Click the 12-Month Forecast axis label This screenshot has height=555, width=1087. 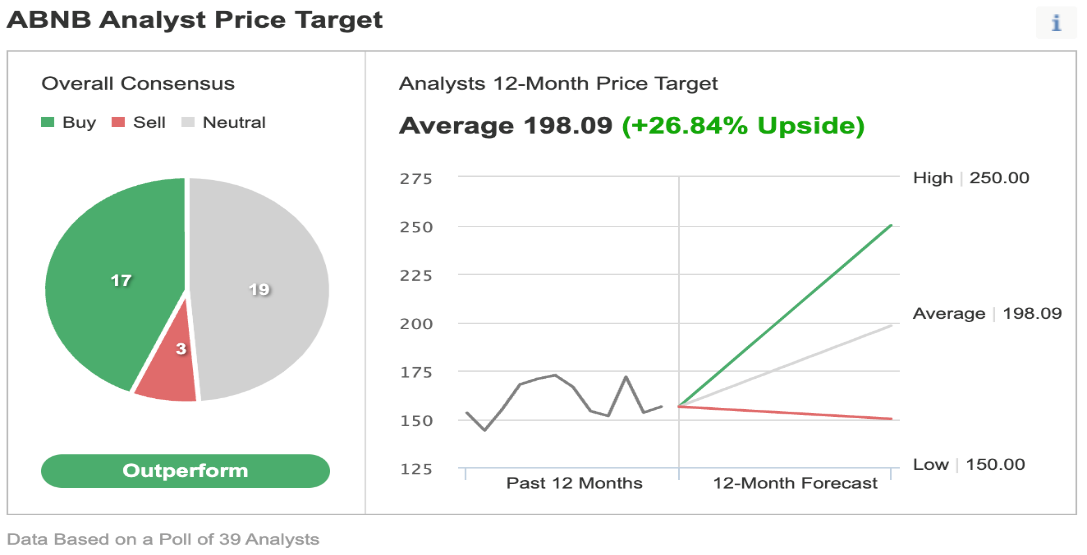click(x=795, y=484)
